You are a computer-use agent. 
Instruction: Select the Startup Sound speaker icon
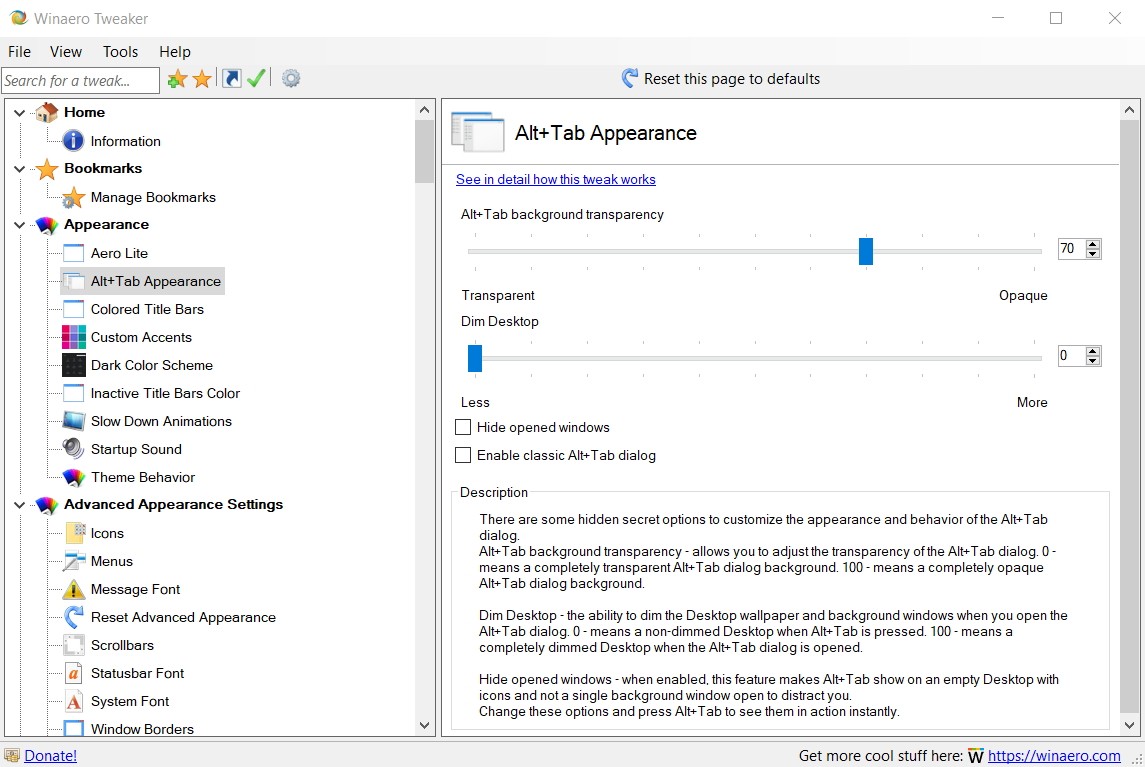(72, 449)
